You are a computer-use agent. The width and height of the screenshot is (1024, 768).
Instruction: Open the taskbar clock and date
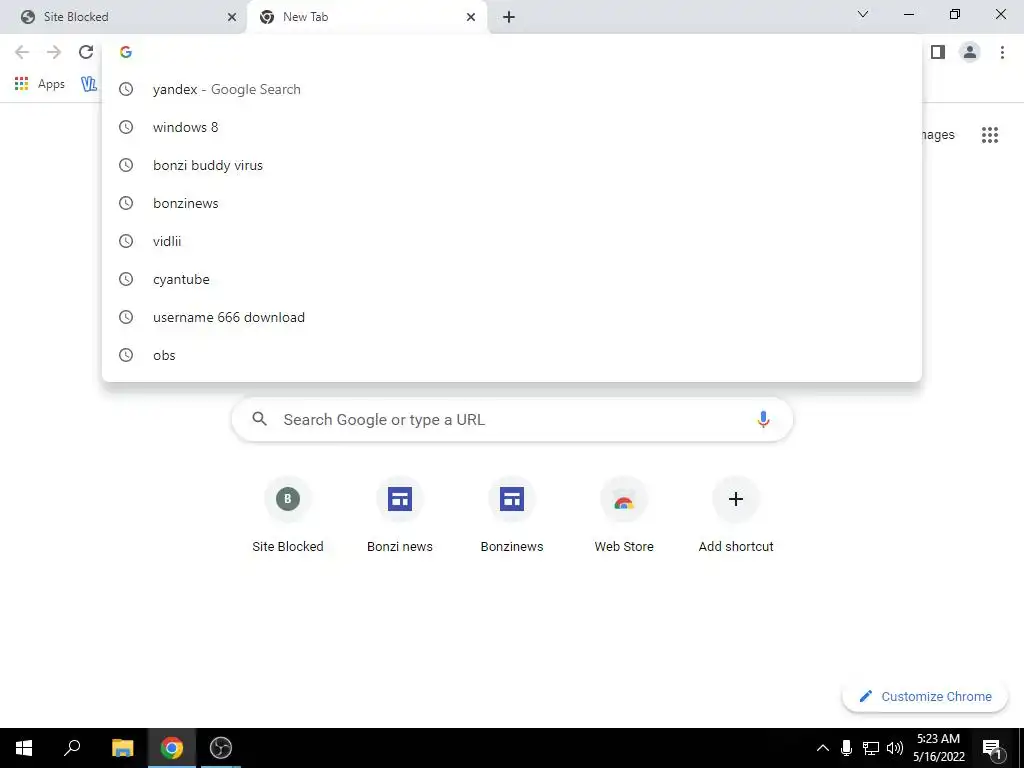pyautogui.click(x=938, y=748)
